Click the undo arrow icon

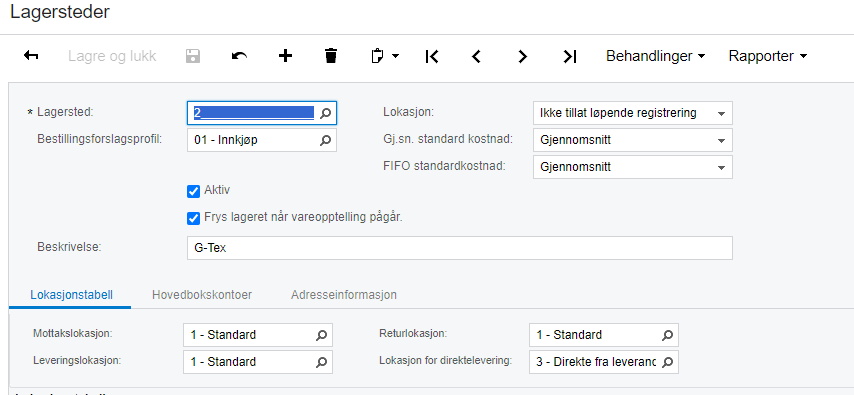(x=239, y=56)
